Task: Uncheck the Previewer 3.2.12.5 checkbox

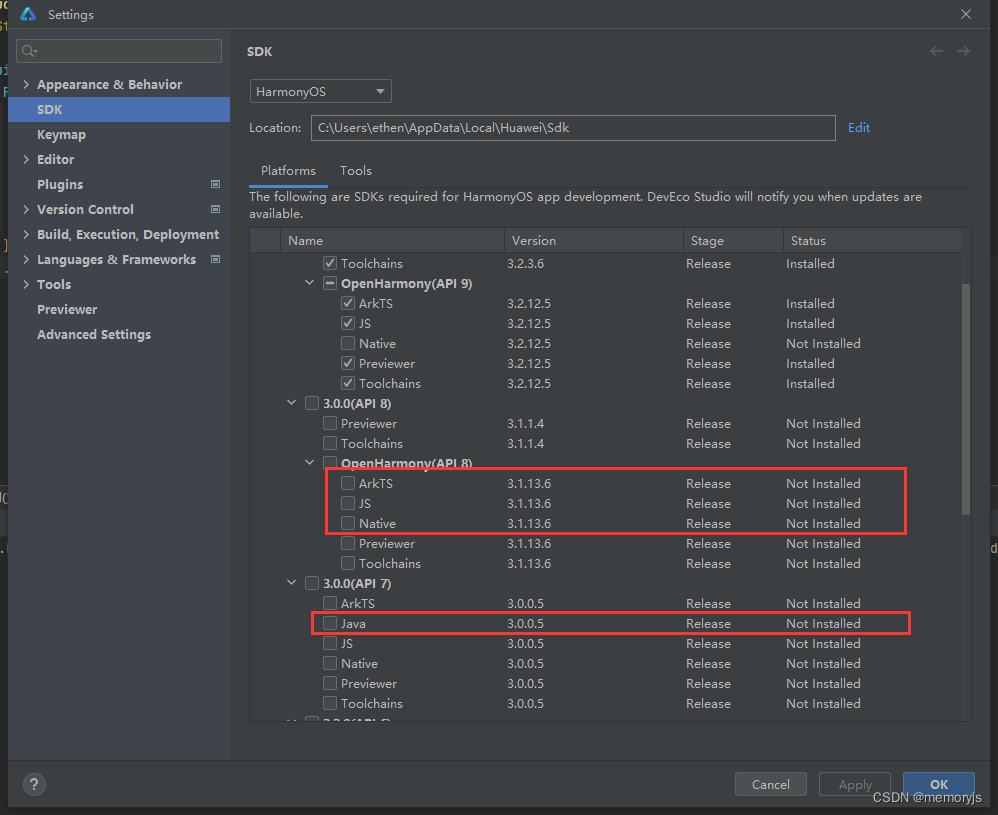Action: [348, 363]
